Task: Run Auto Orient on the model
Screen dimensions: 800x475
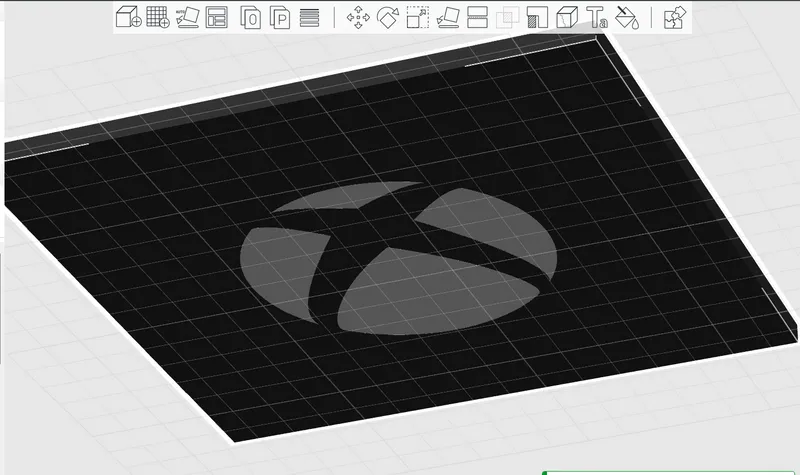Action: click(x=187, y=17)
